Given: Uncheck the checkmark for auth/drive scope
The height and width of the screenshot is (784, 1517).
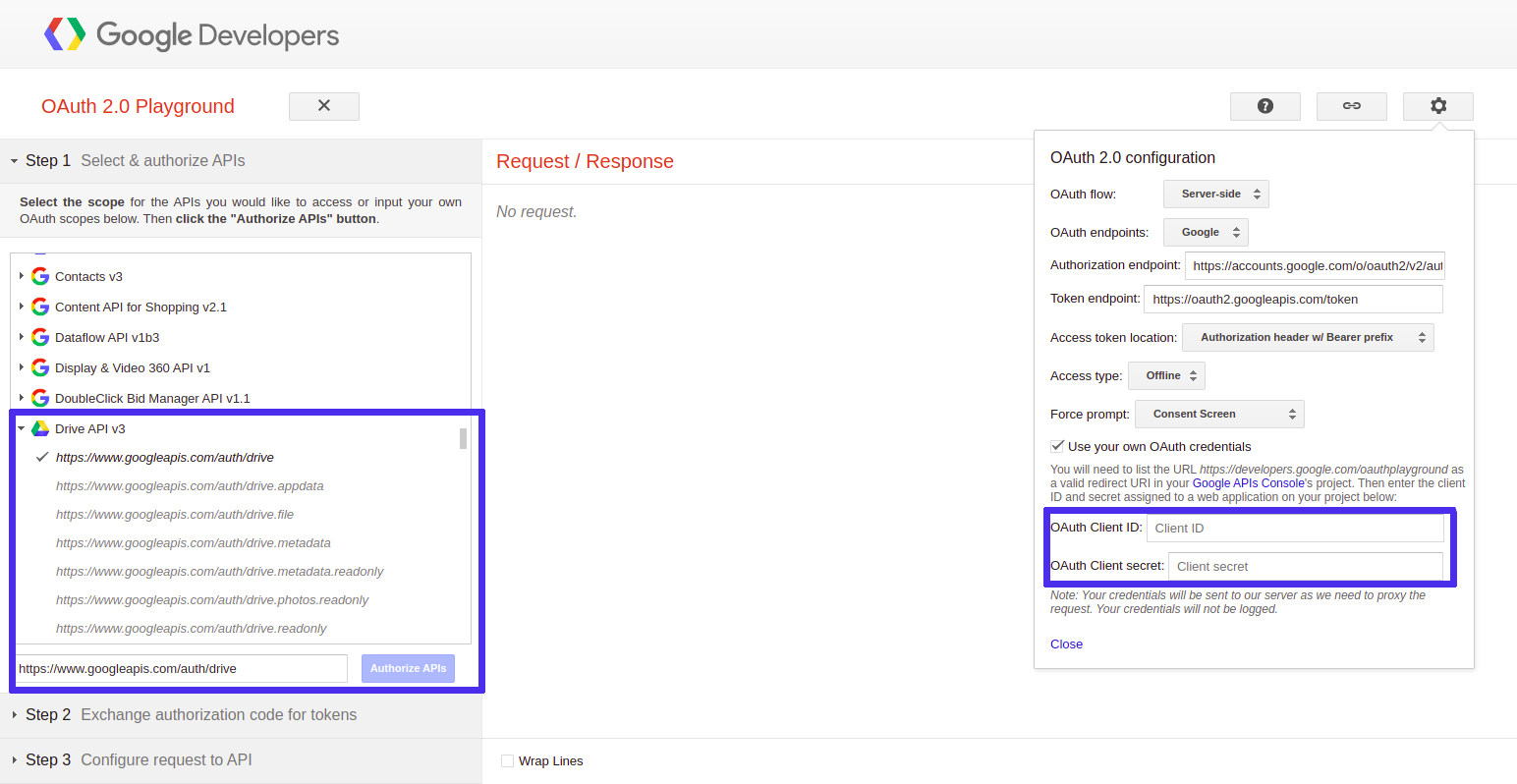Looking at the screenshot, I should pyautogui.click(x=42, y=457).
